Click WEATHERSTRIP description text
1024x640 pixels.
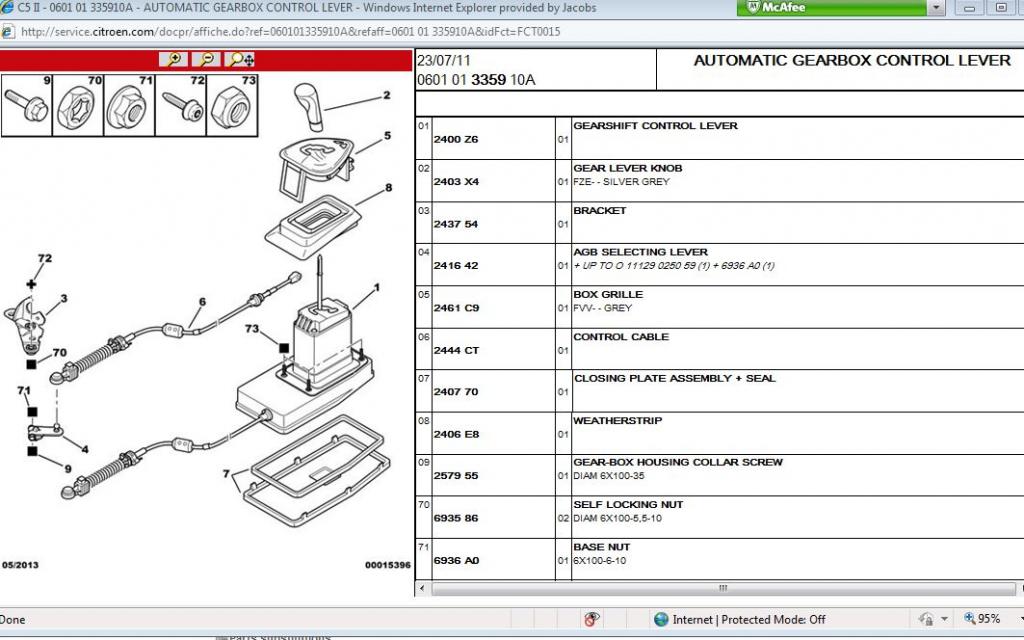pos(617,421)
